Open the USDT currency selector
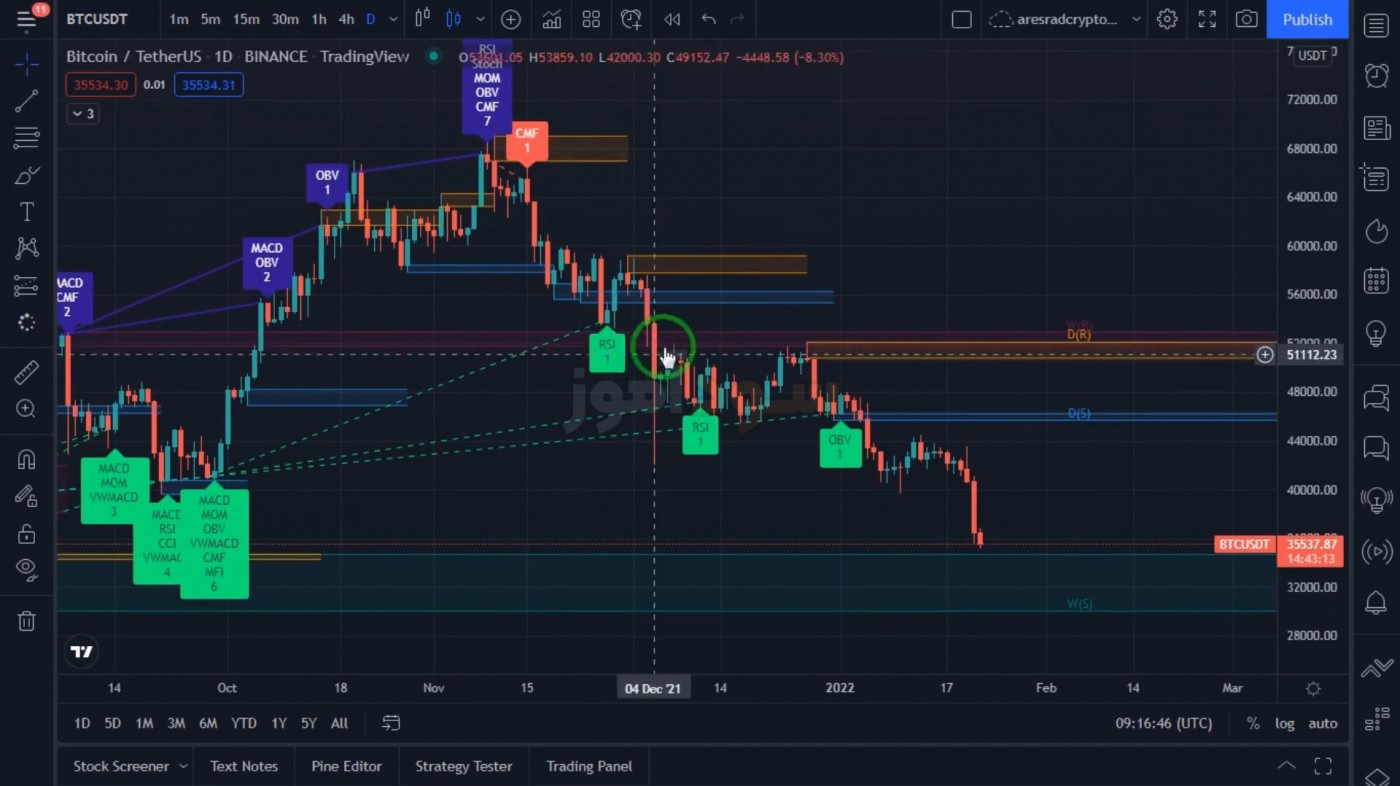 point(1312,55)
